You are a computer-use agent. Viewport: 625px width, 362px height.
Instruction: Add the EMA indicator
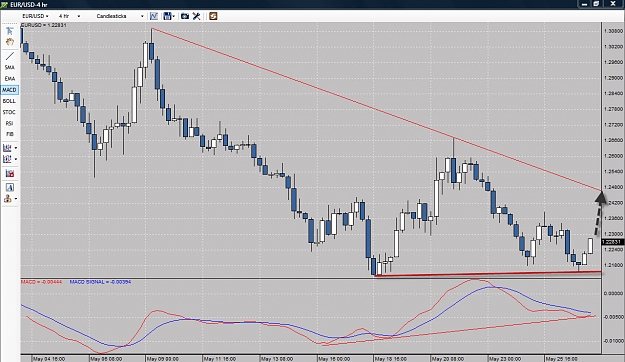click(x=10, y=79)
